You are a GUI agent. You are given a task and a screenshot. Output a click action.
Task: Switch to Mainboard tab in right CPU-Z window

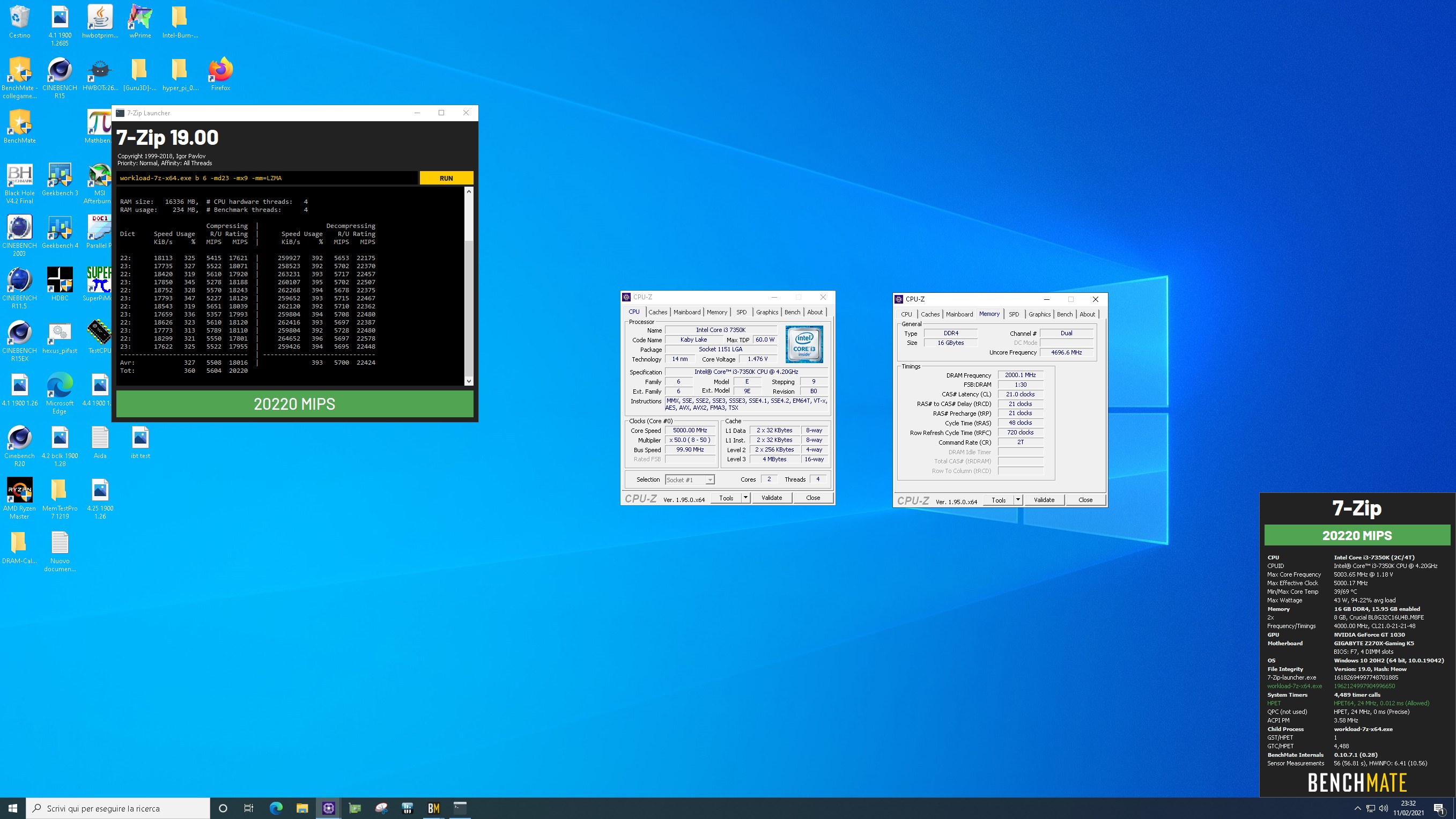(x=959, y=314)
